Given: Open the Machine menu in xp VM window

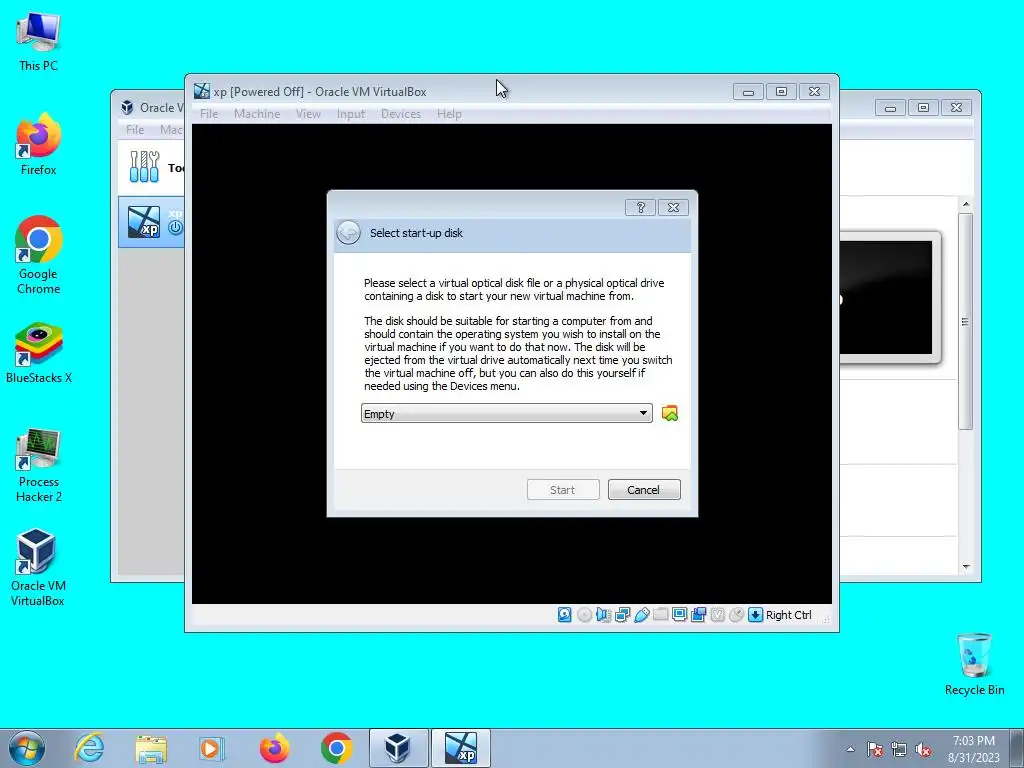Looking at the screenshot, I should (257, 114).
